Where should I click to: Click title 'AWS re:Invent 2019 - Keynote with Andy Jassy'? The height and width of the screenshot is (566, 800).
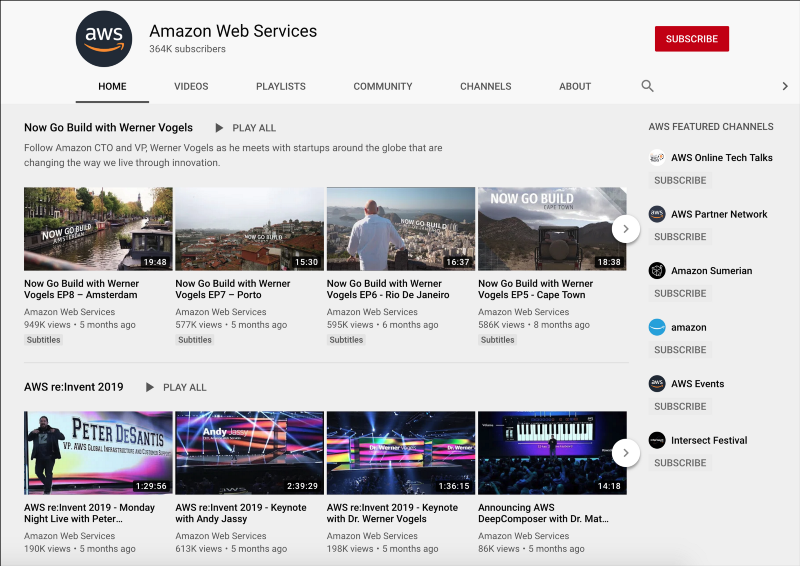click(x=241, y=513)
